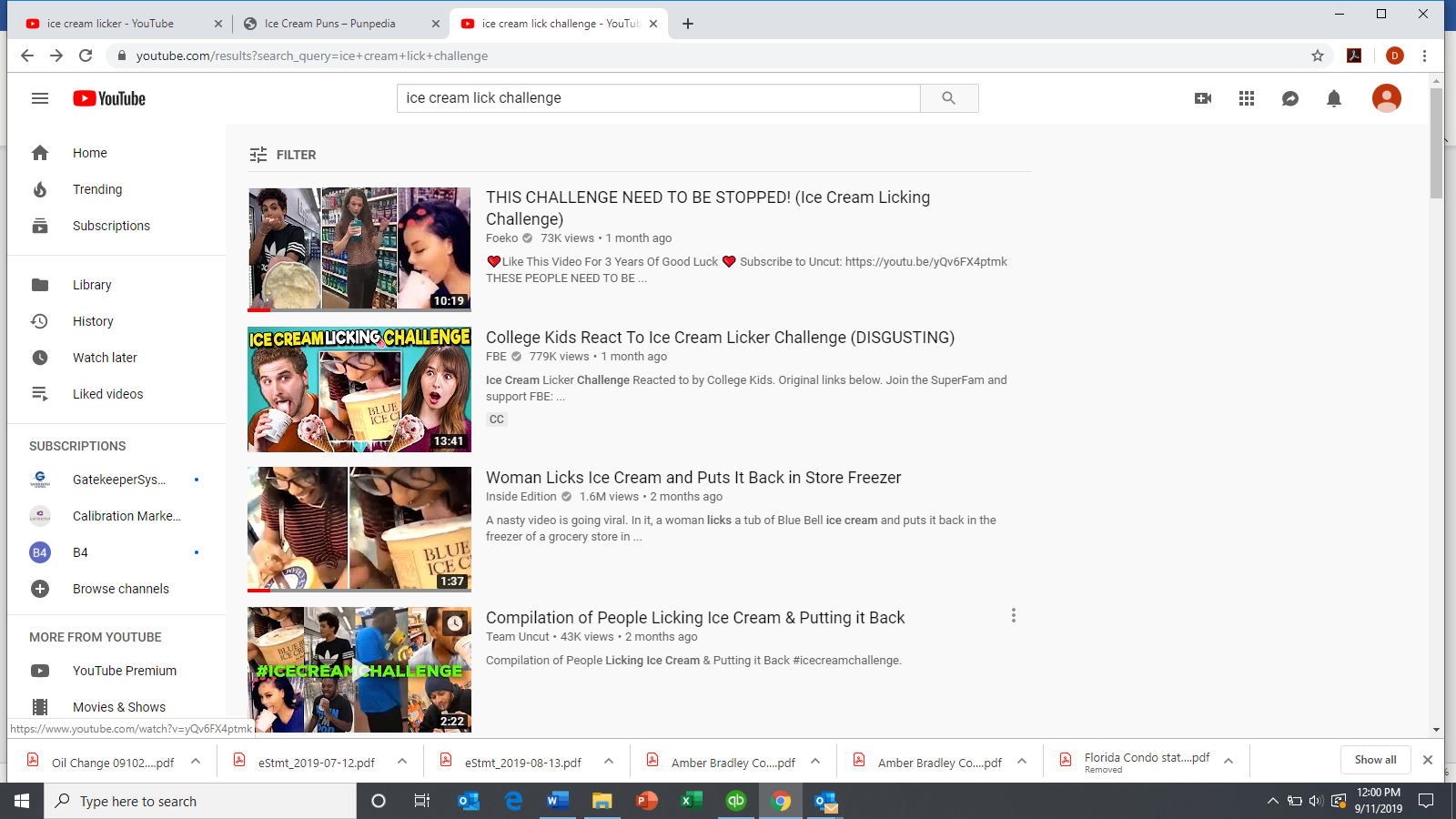
Task: Open the messages share bubble icon
Action: (x=1290, y=98)
